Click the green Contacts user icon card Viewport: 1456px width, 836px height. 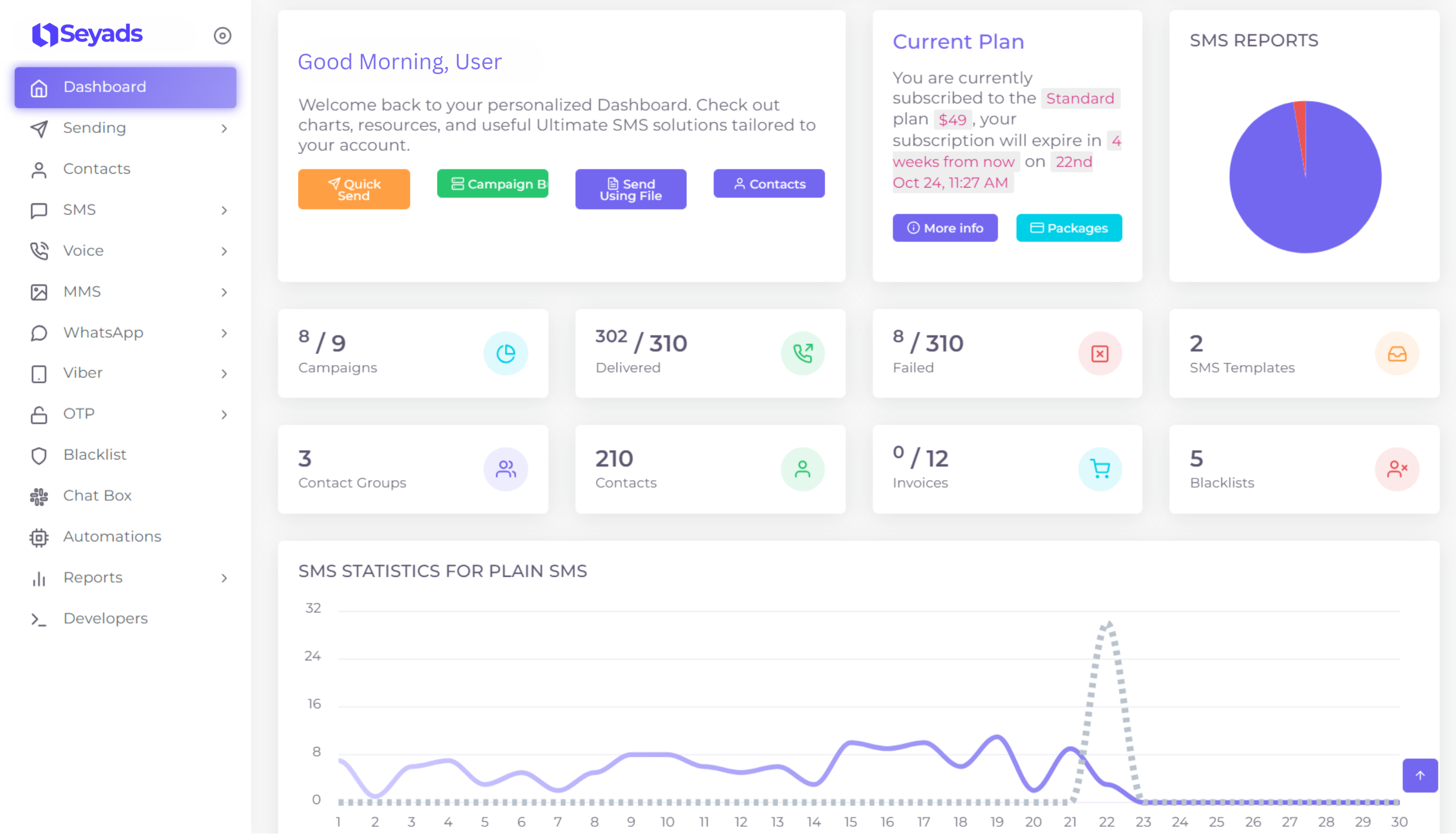point(803,469)
